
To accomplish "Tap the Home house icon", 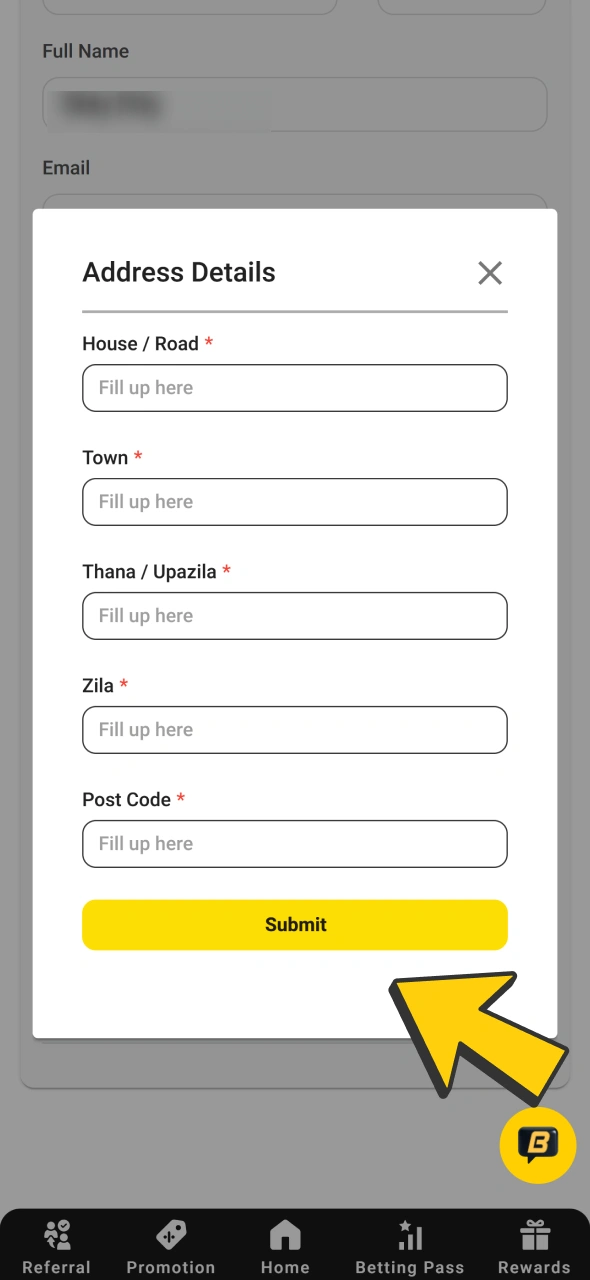I will click(x=285, y=1233).
